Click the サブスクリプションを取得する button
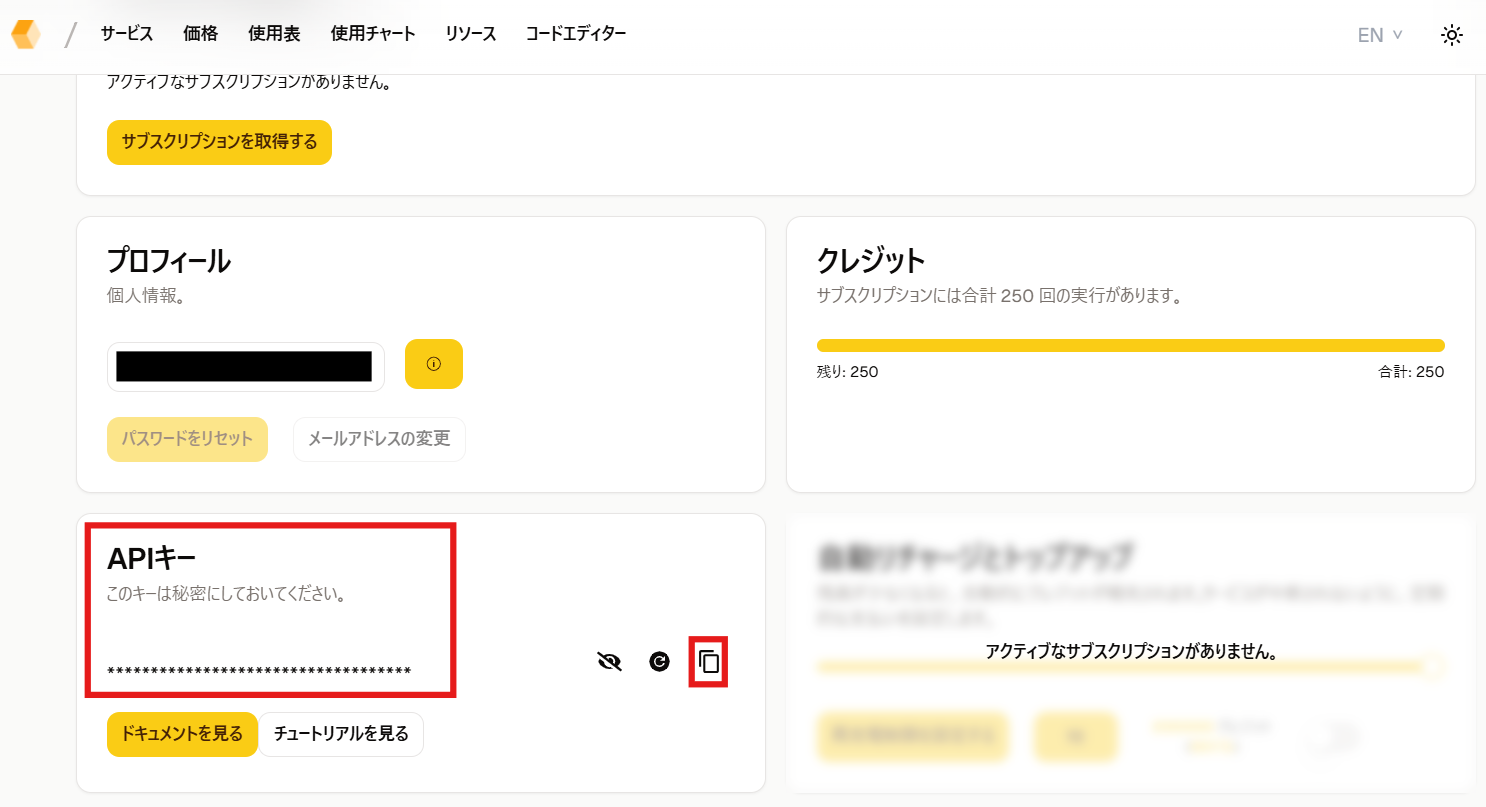Viewport: 1486px width, 807px height. pos(219,142)
